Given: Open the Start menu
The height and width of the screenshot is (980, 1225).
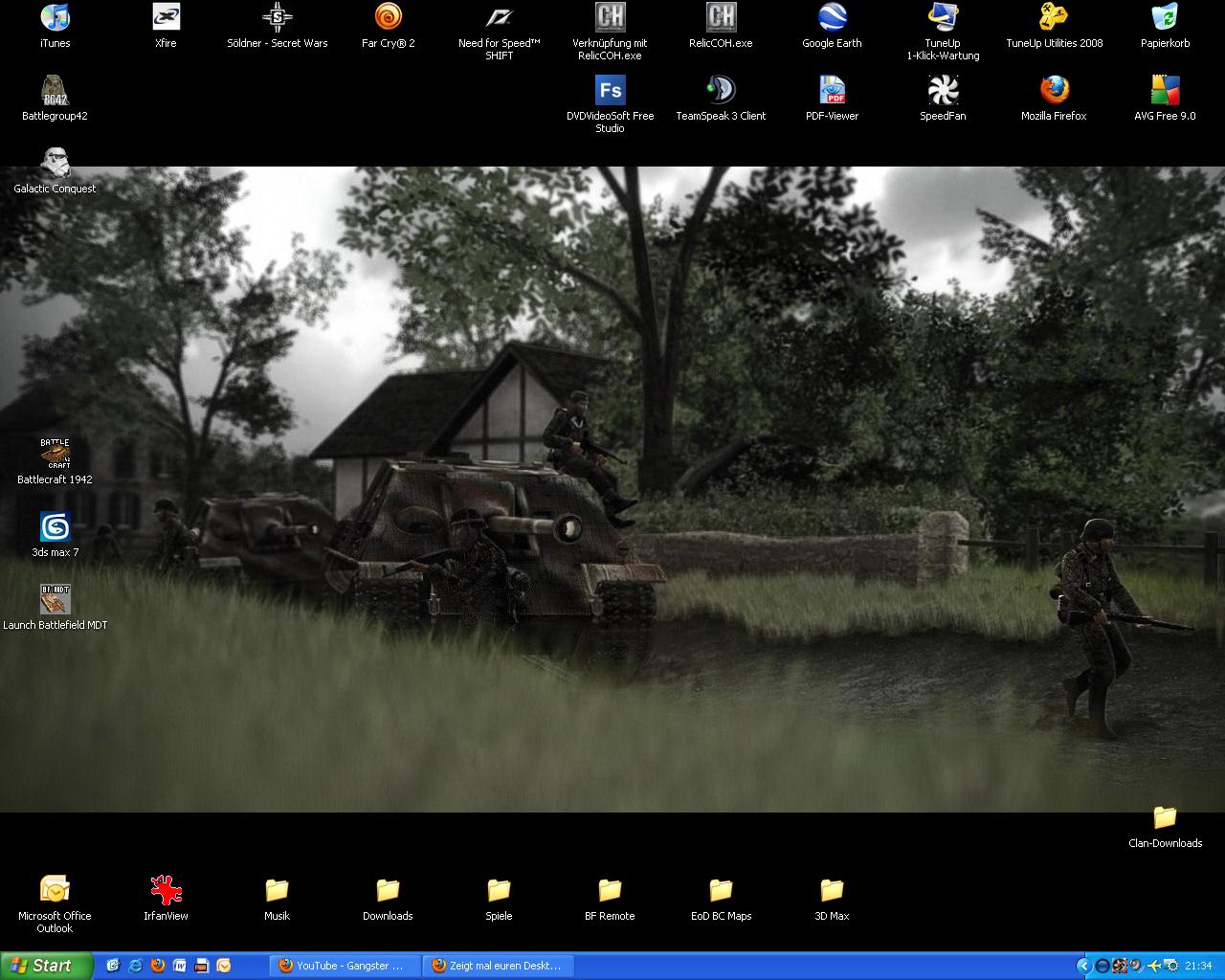Looking at the screenshot, I should (x=47, y=966).
